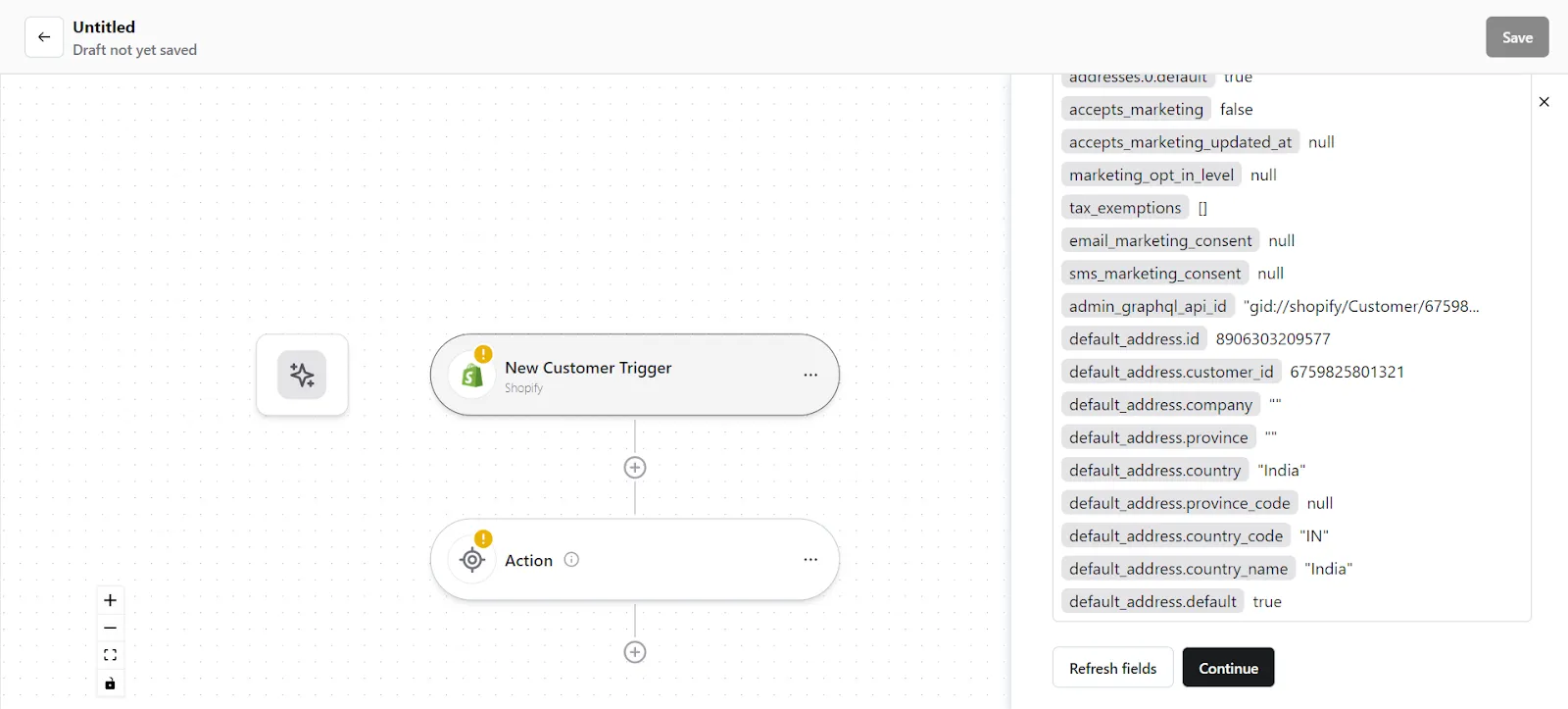Click Refresh fields
Screen dimensions: 1568x709
click(x=1112, y=668)
